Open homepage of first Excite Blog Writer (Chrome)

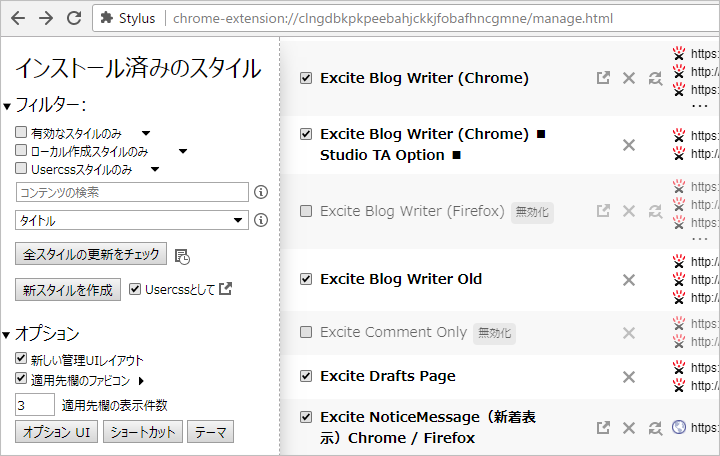click(603, 78)
